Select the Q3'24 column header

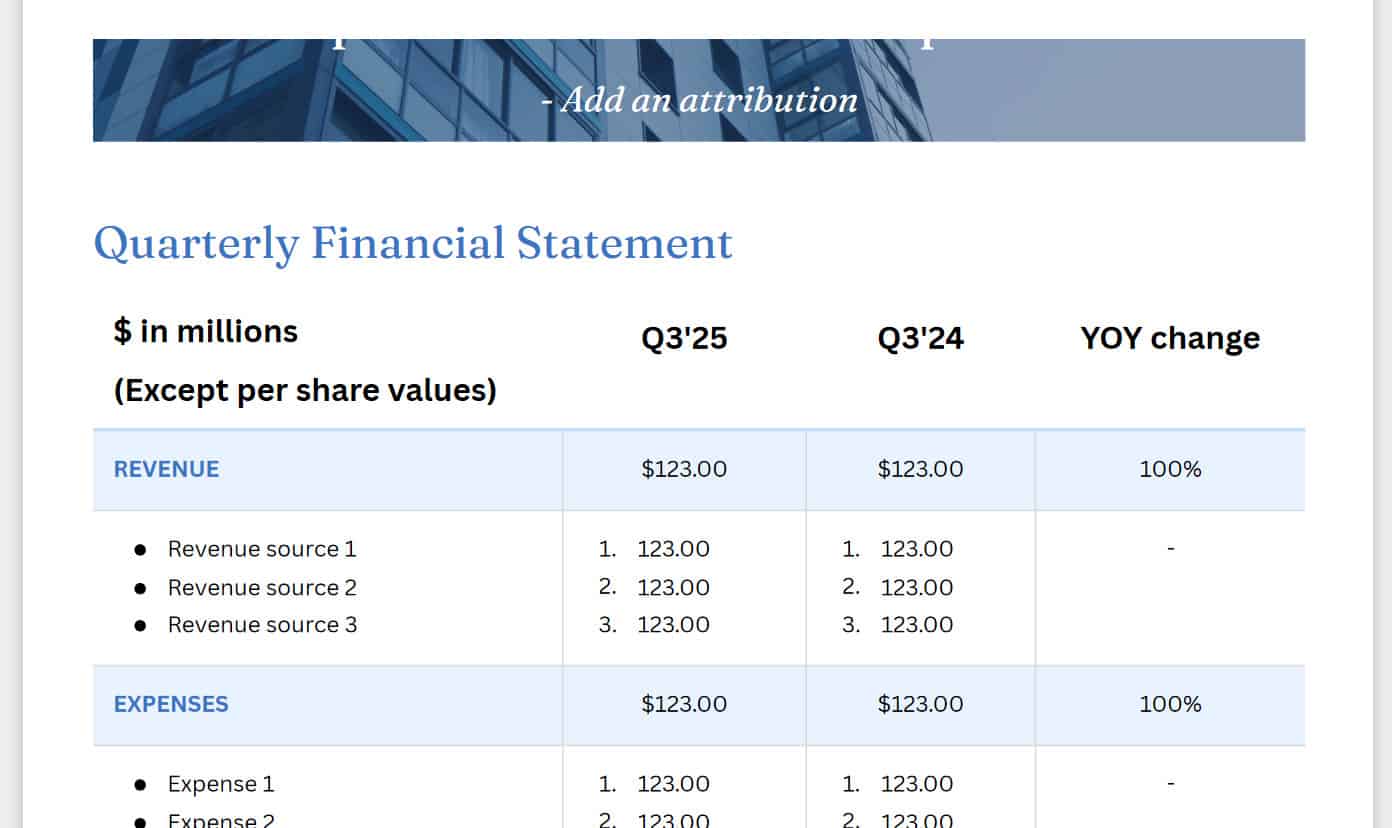click(x=920, y=339)
